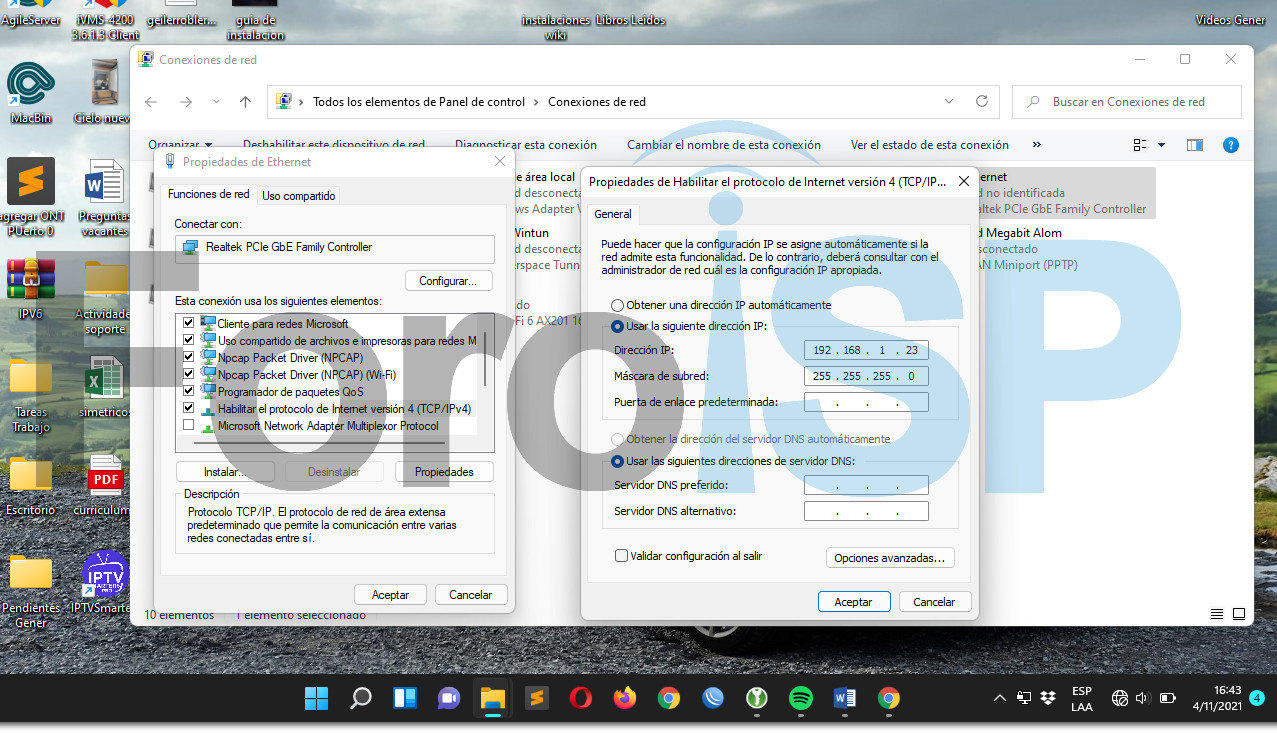Screen dimensions: 1277x733
Task: Open the taskbar Search magnifier icon
Action: pos(361,698)
